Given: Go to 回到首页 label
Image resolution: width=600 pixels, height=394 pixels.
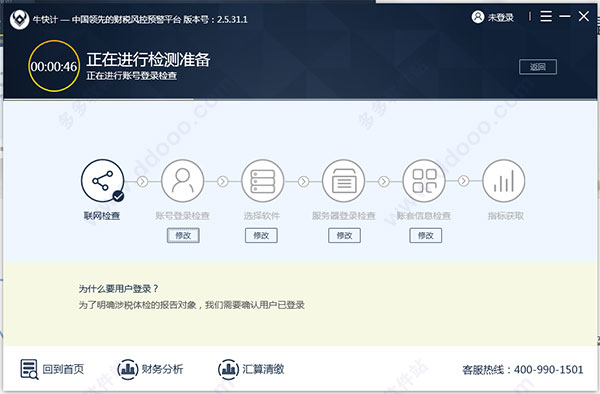Looking at the screenshot, I should pos(63,369).
